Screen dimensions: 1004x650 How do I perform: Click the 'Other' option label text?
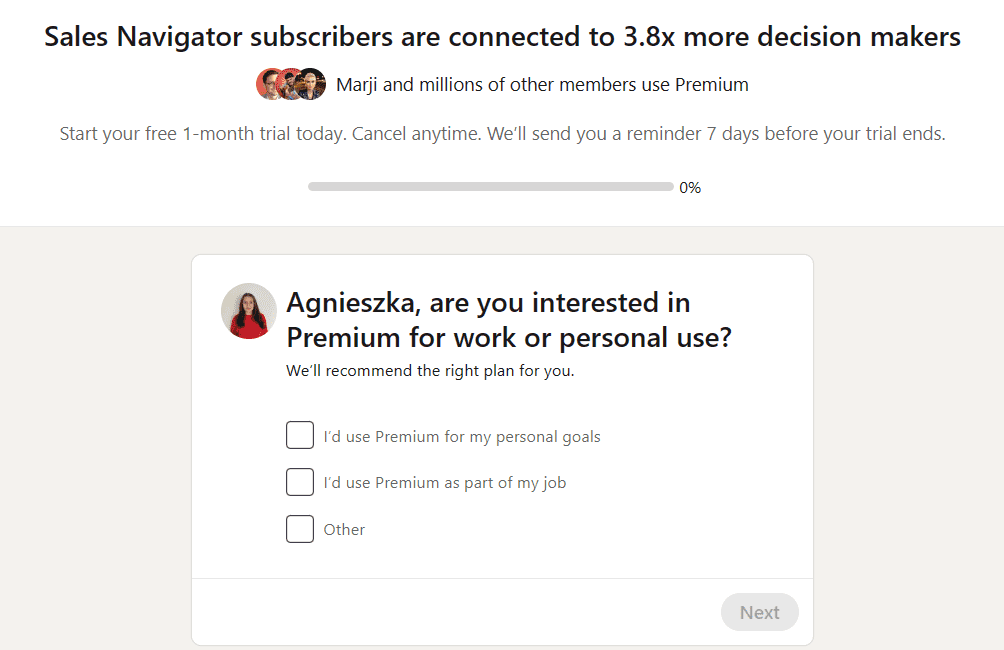pos(344,530)
